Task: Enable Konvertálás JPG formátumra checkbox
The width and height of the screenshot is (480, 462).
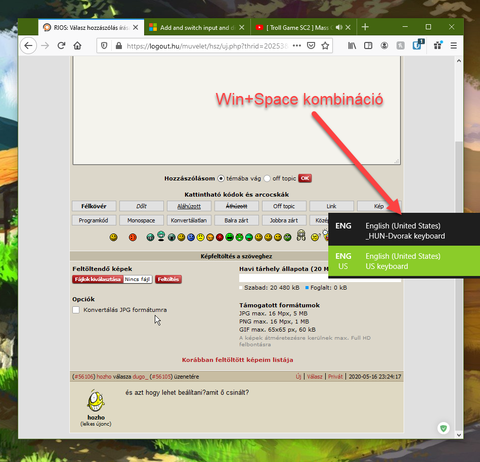Action: (76, 310)
